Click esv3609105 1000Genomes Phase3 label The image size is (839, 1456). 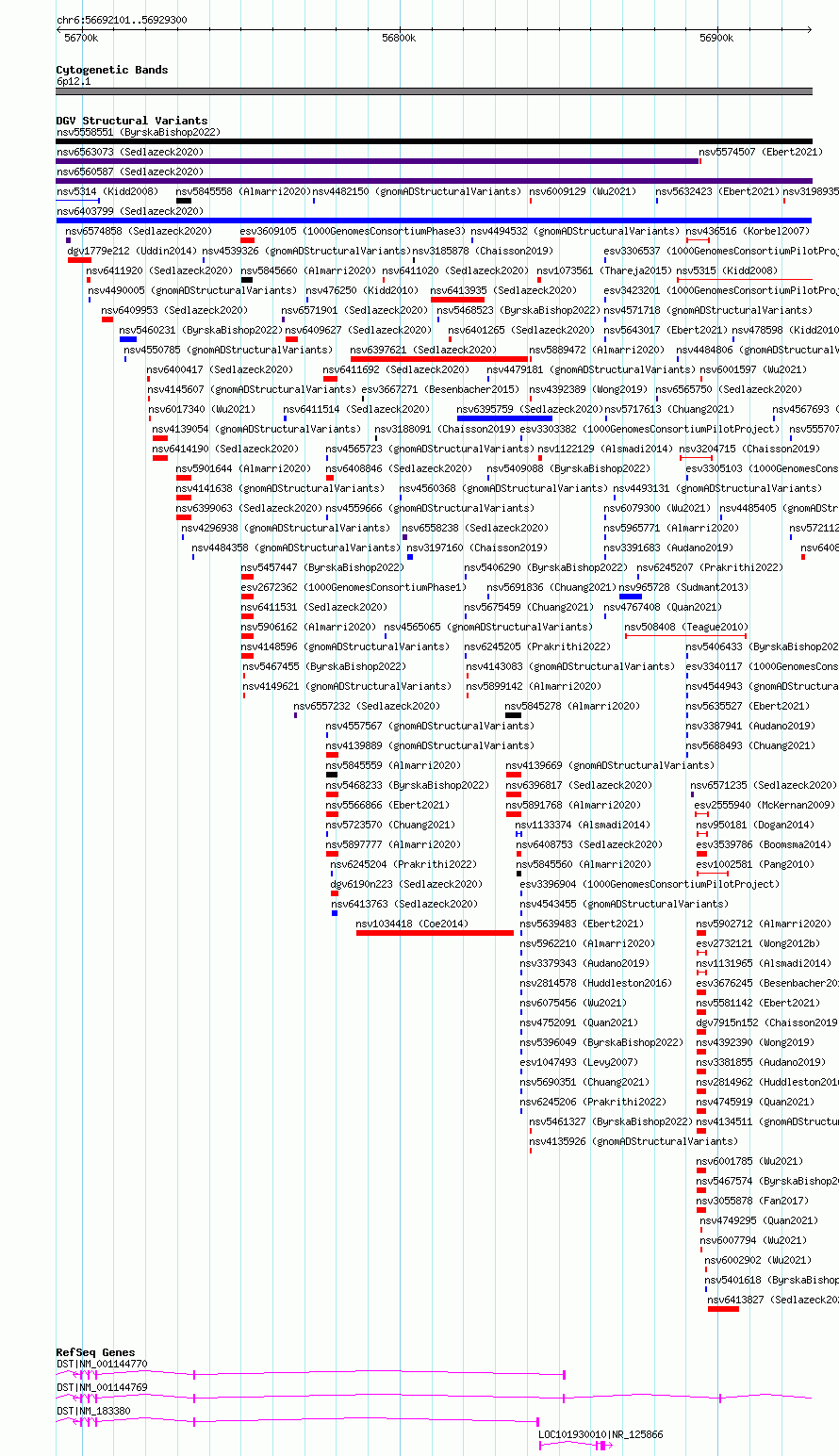pyautogui.click(x=353, y=231)
